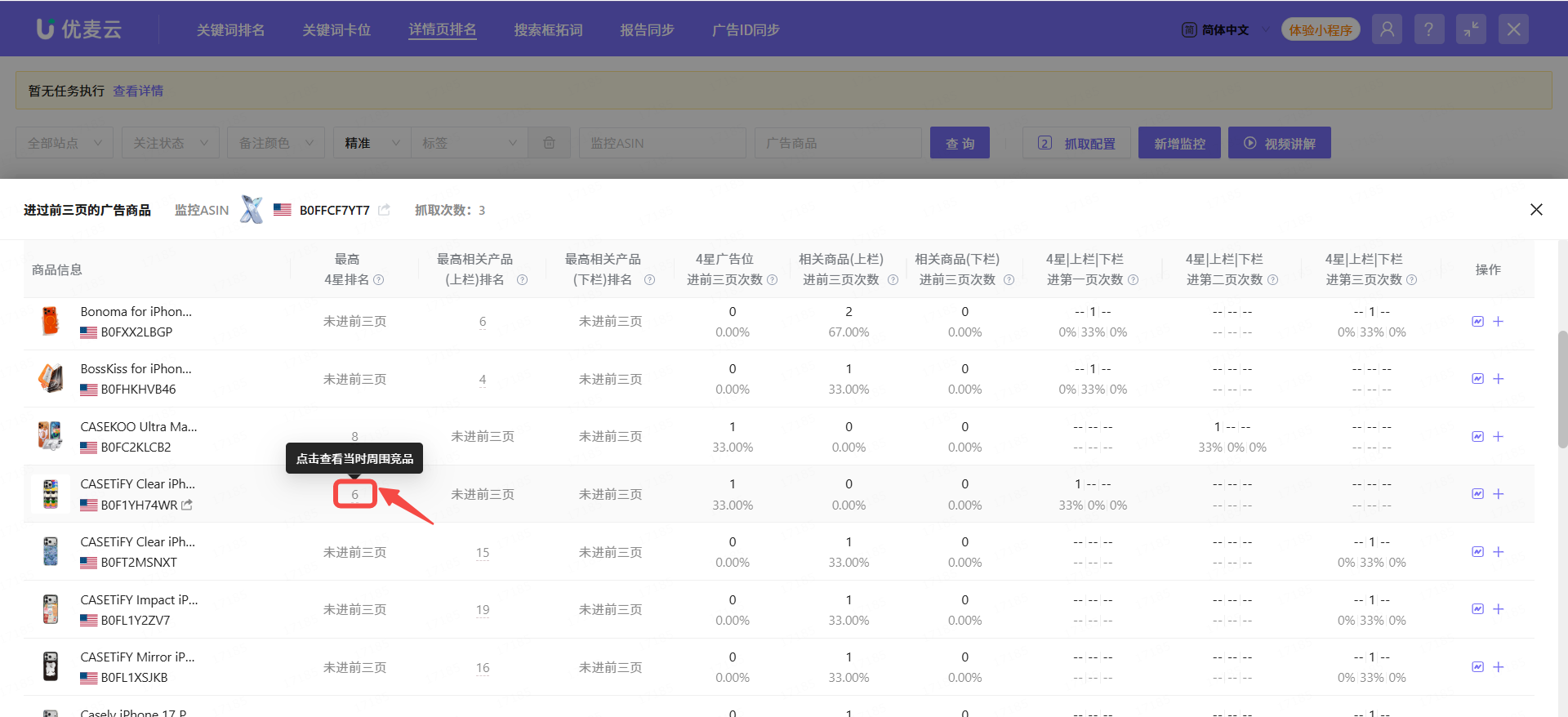
Task: Click the 查询 button
Action: tap(960, 143)
